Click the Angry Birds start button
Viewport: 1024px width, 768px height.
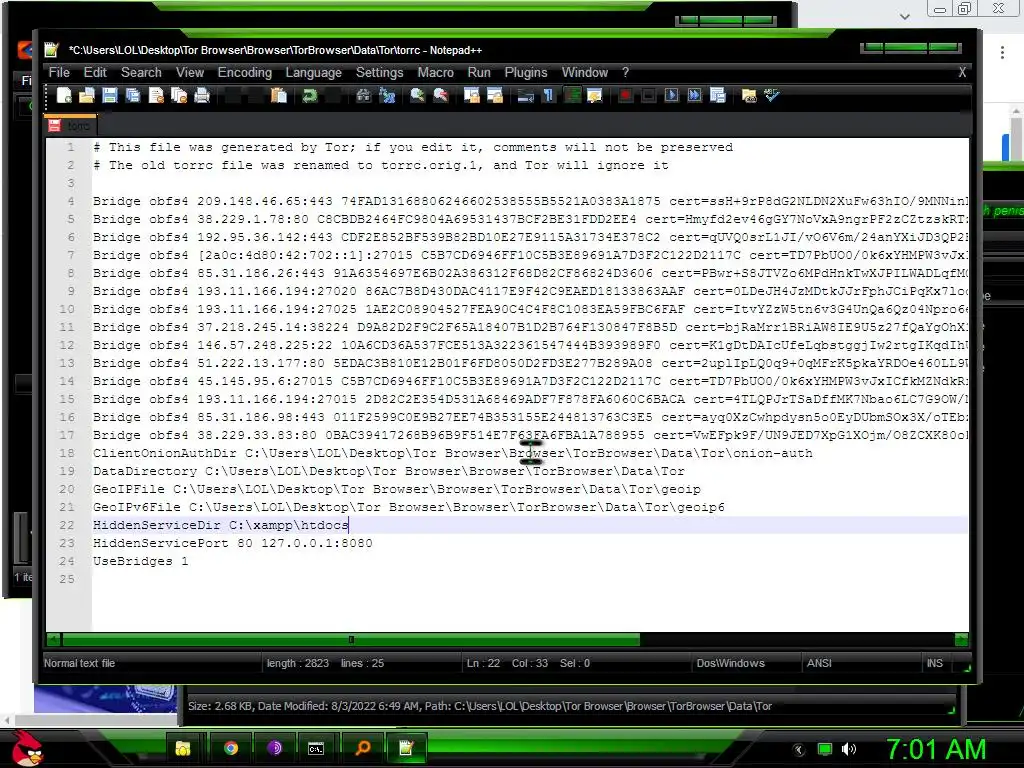[27, 748]
